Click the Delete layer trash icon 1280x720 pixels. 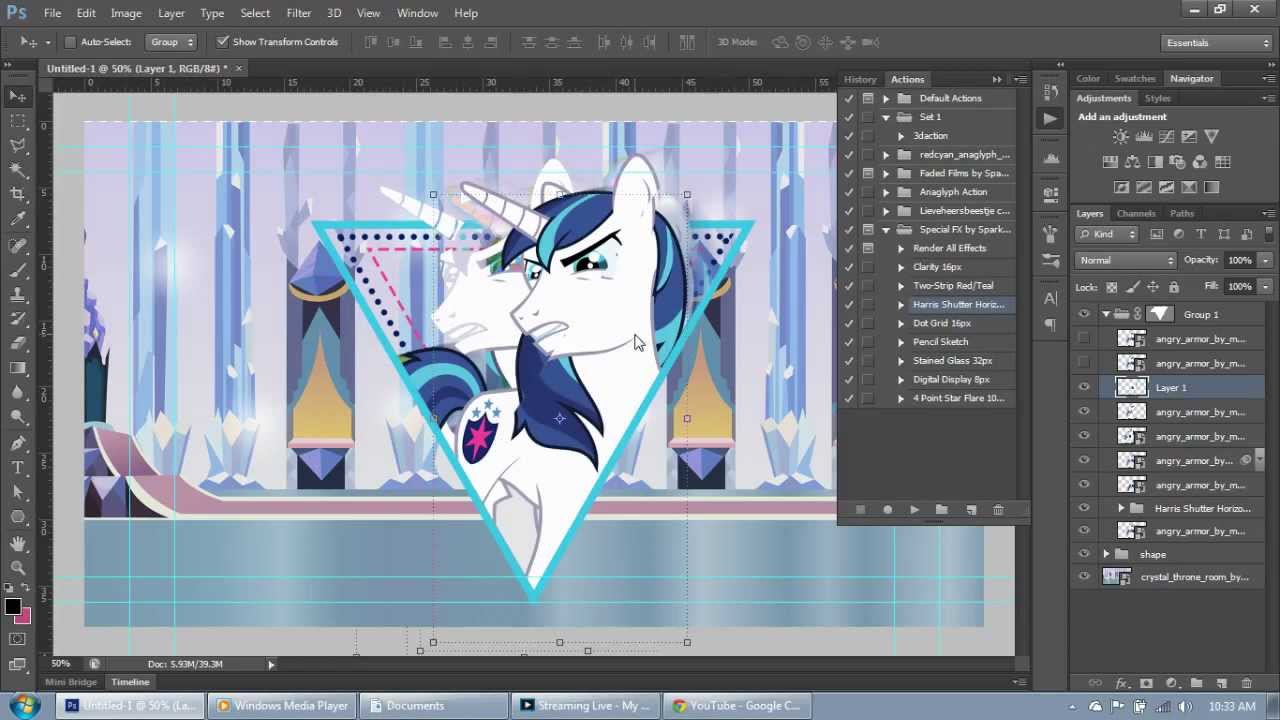click(1246, 684)
